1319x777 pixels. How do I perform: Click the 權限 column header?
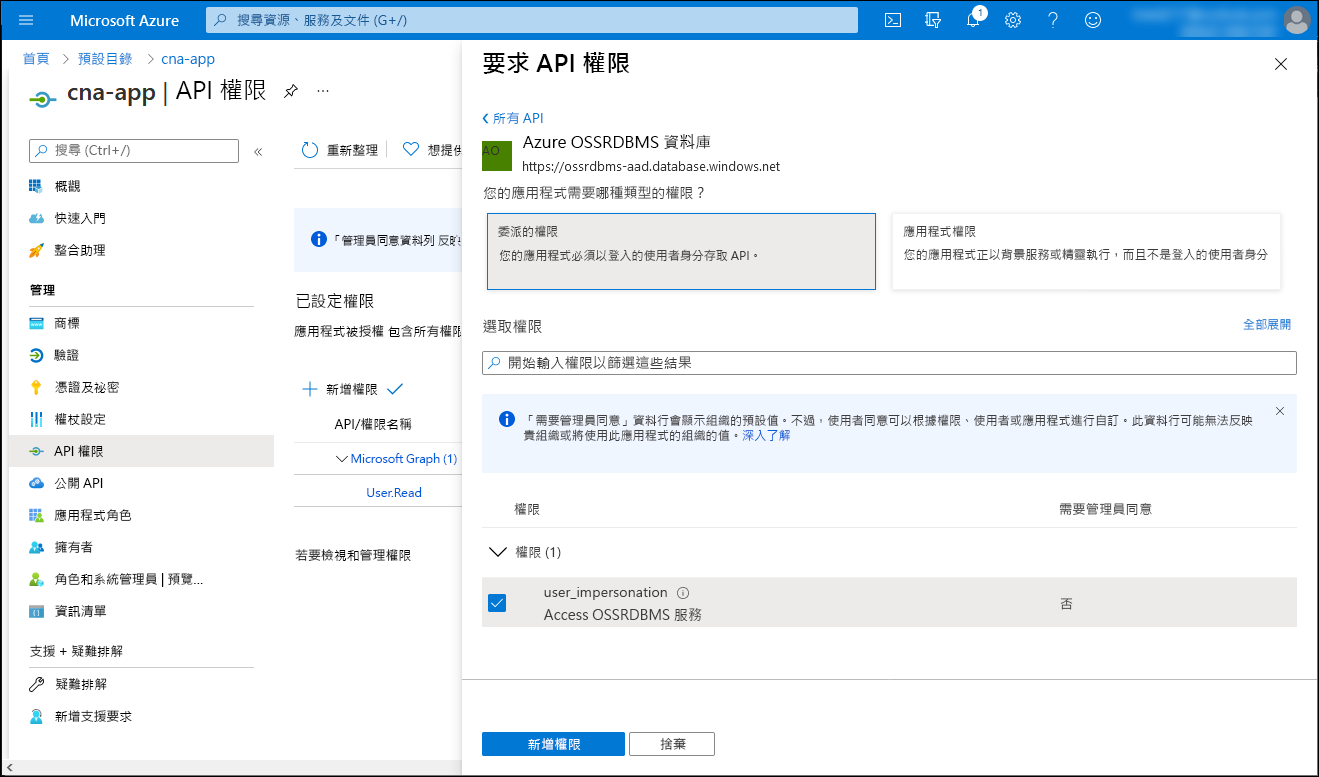527,509
